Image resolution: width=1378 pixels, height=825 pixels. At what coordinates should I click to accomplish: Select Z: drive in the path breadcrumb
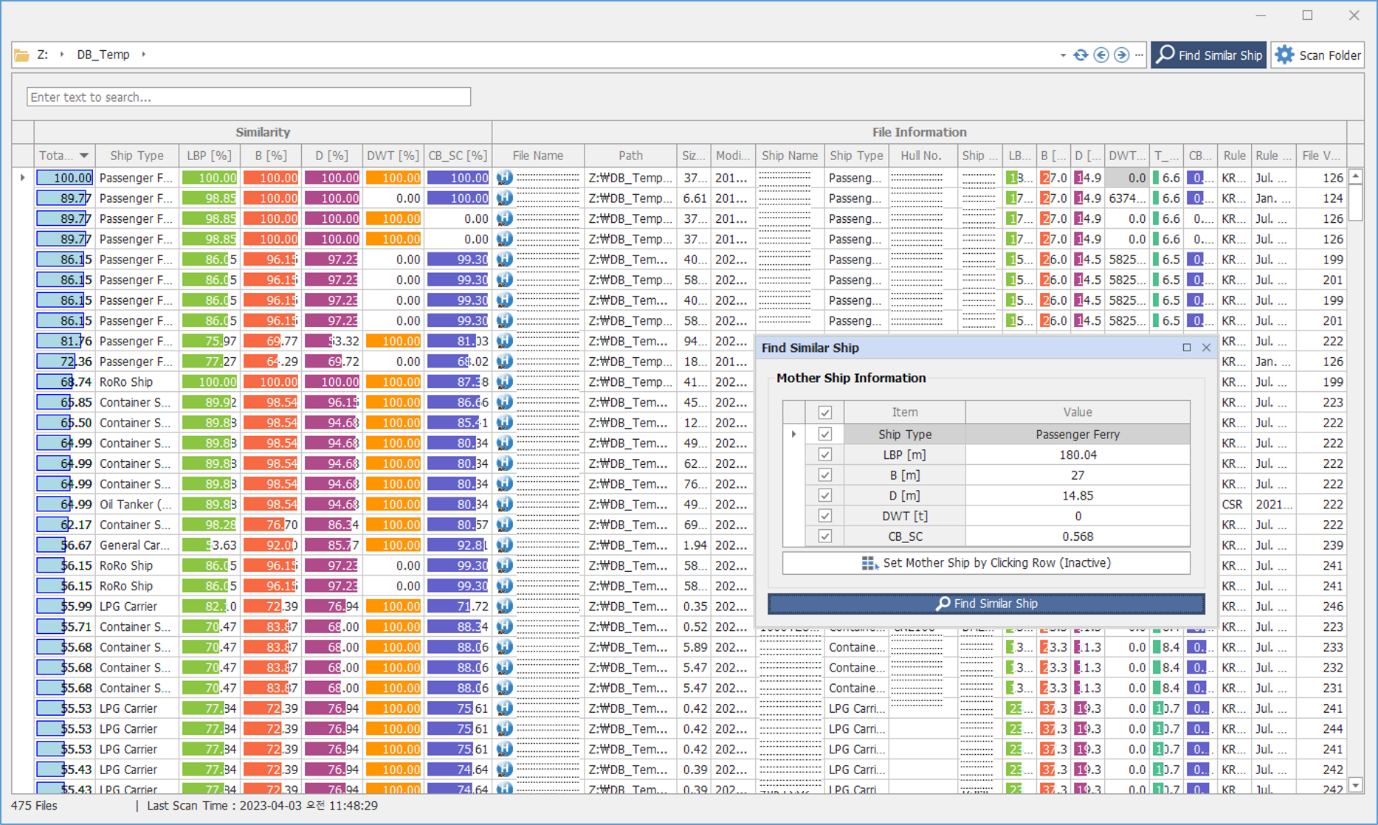pos(43,55)
